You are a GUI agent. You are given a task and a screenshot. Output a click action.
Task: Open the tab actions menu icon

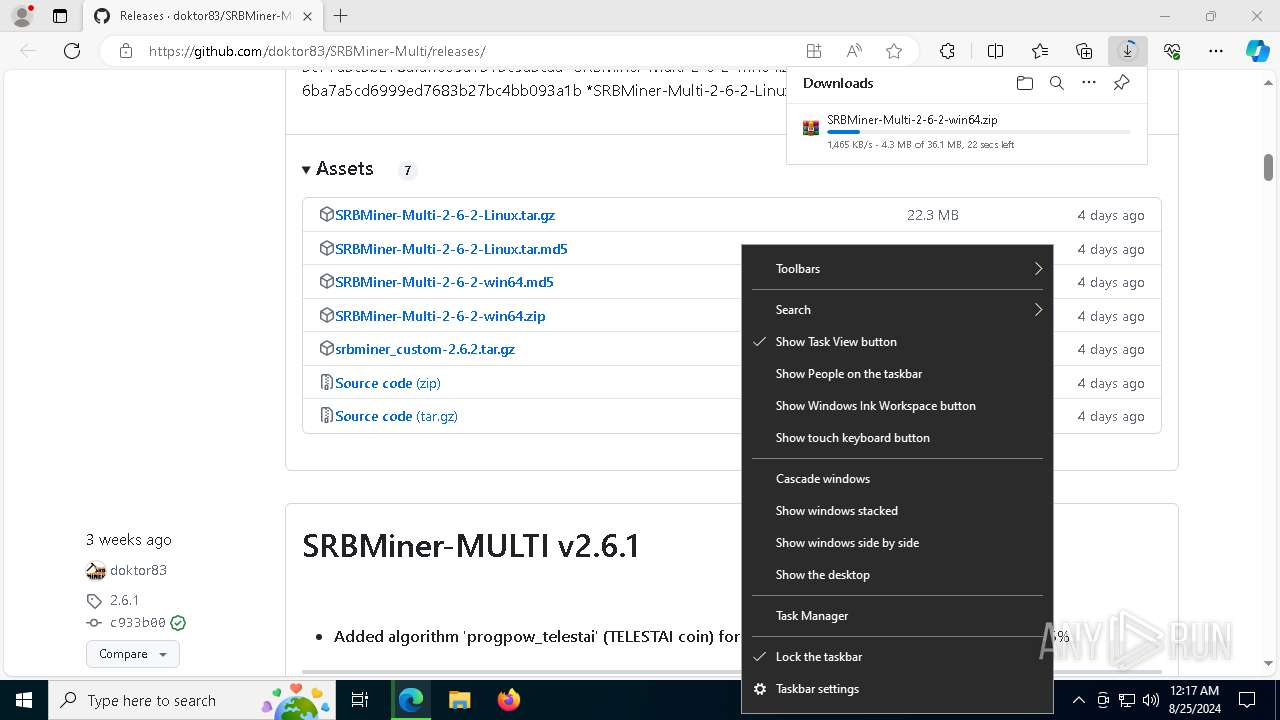(x=60, y=16)
